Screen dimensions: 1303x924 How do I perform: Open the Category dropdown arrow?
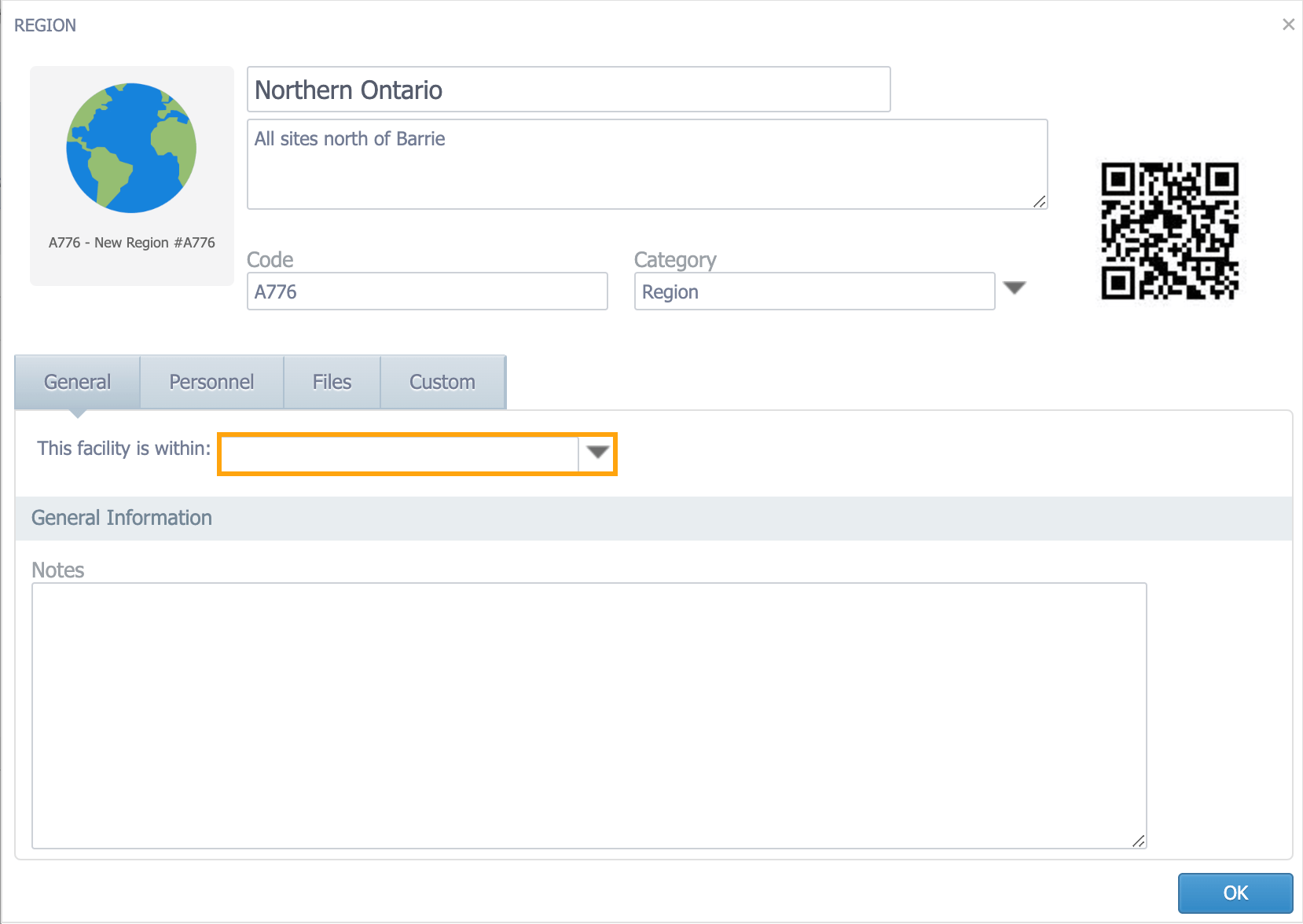[1015, 288]
